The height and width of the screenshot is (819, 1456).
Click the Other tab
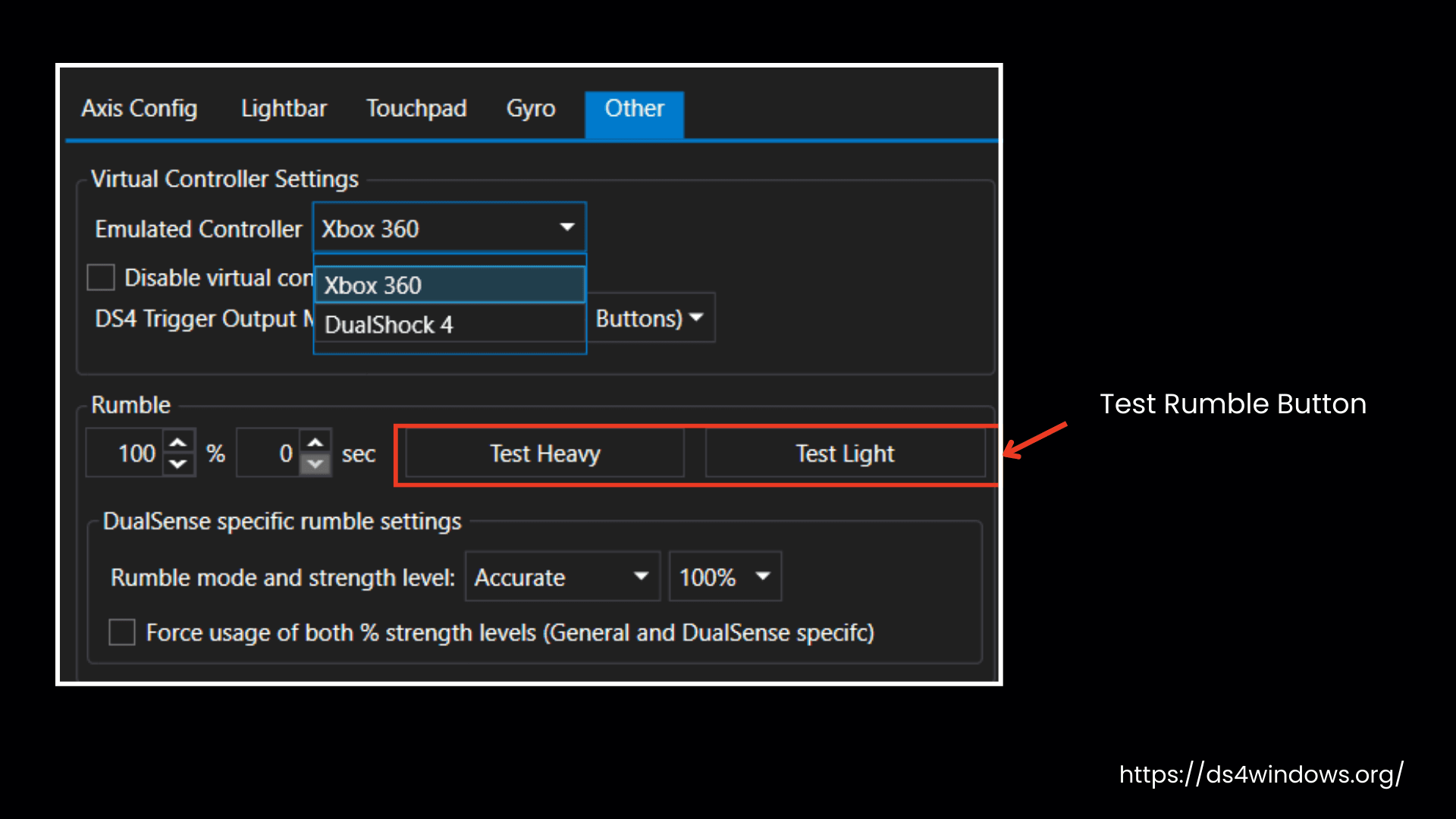pos(634,114)
